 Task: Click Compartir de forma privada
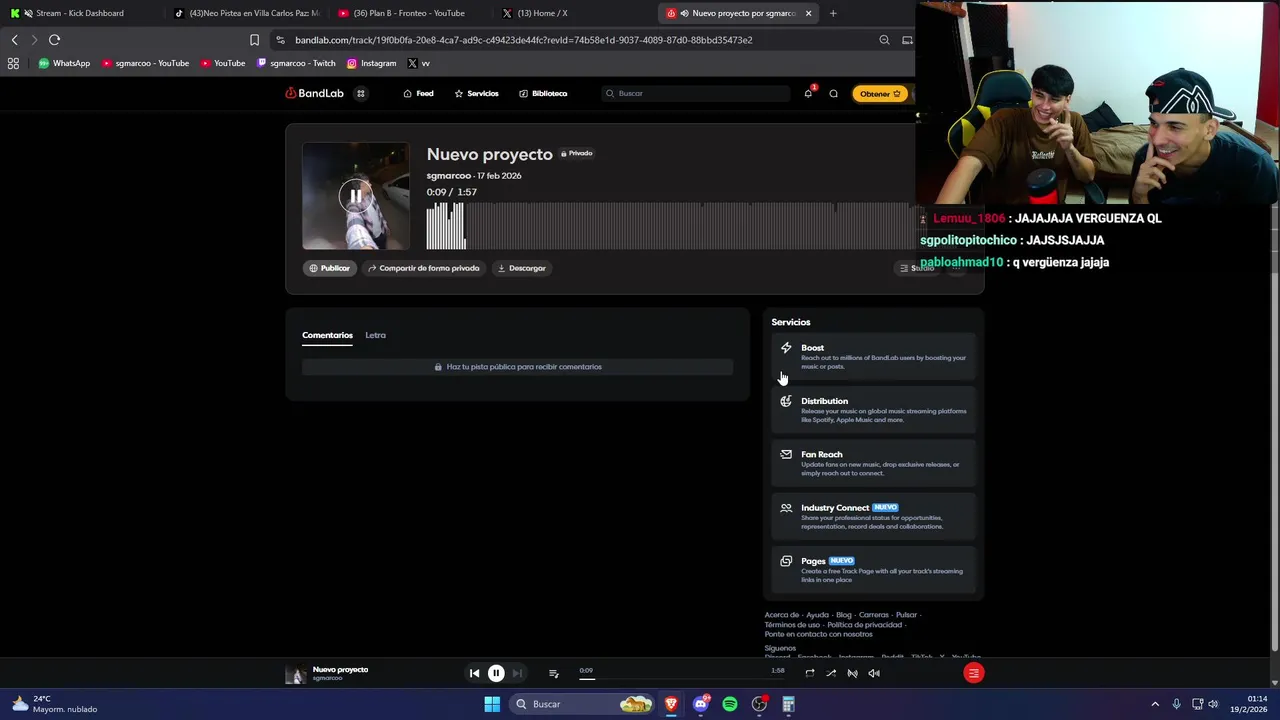(x=423, y=268)
